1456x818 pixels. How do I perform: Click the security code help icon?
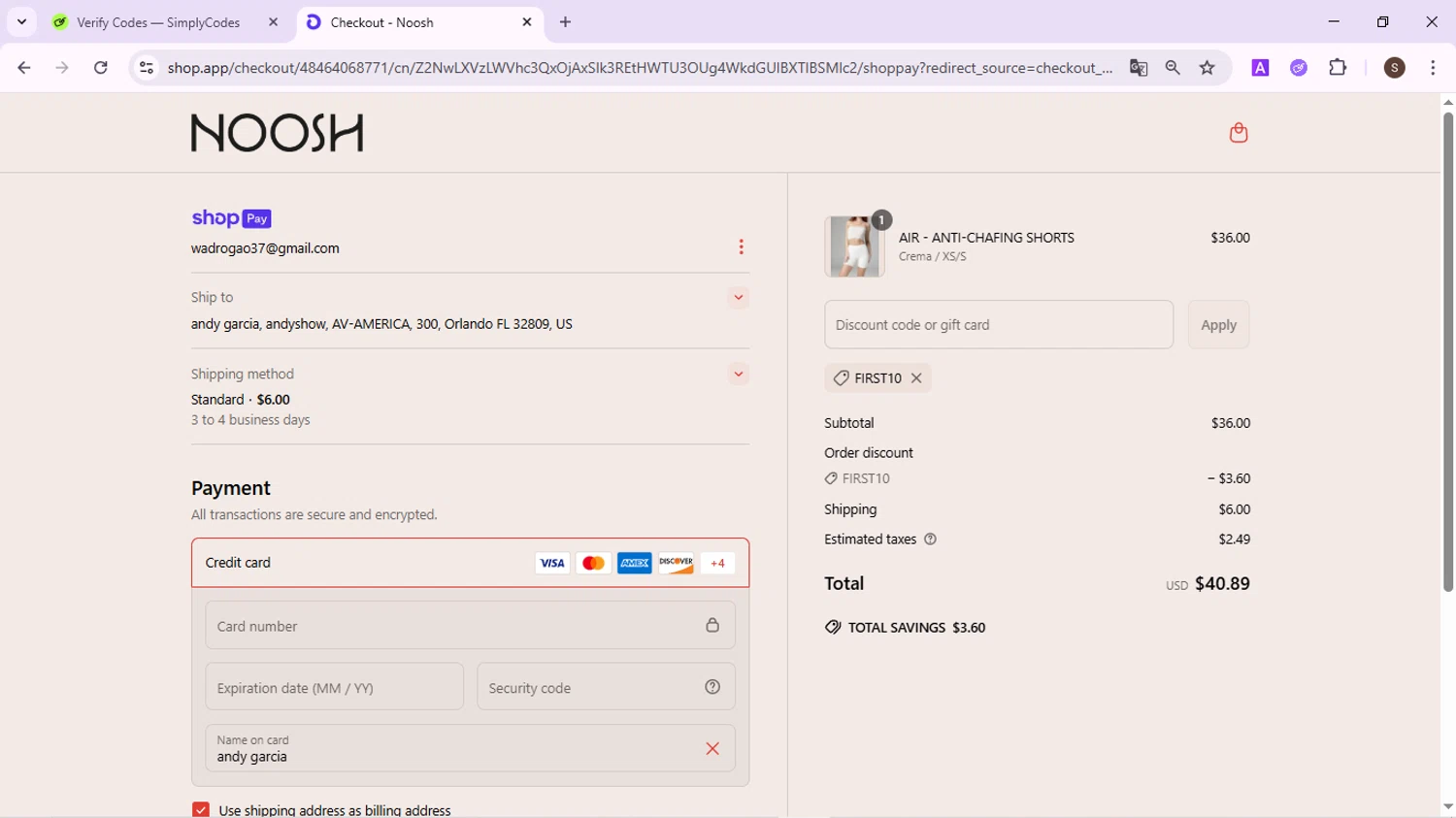712,687
